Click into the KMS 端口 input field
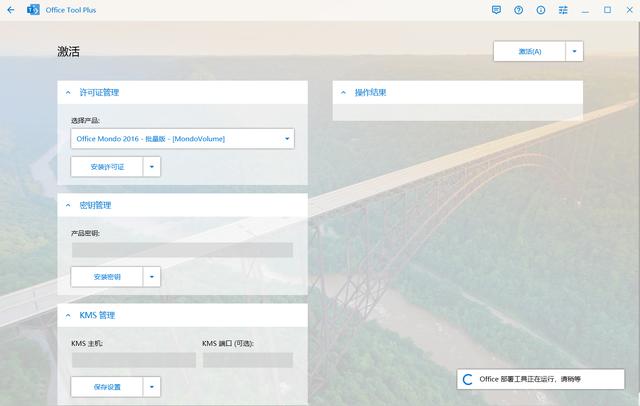The height and width of the screenshot is (406, 640). pyautogui.click(x=248, y=360)
